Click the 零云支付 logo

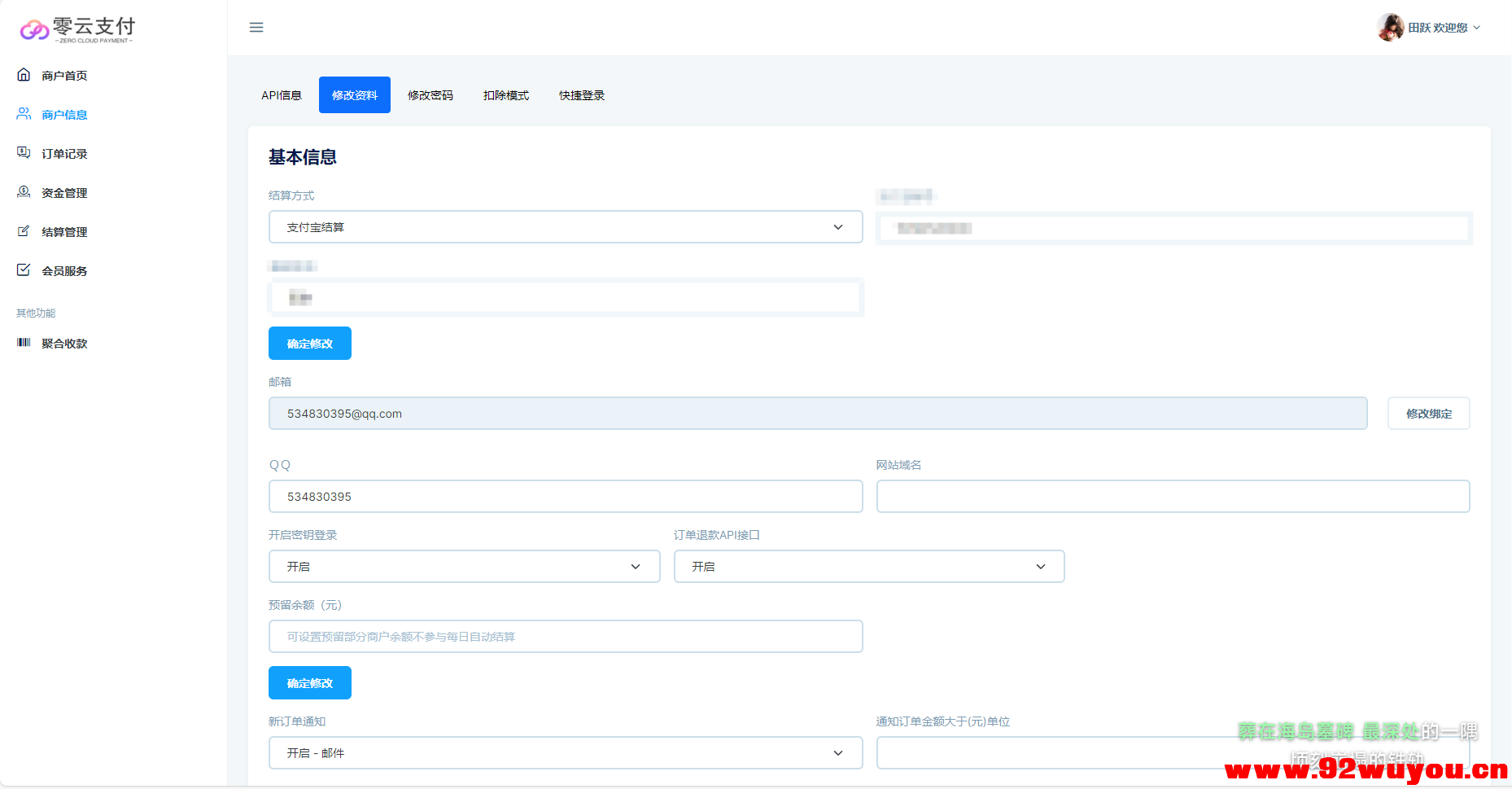pyautogui.click(x=77, y=29)
